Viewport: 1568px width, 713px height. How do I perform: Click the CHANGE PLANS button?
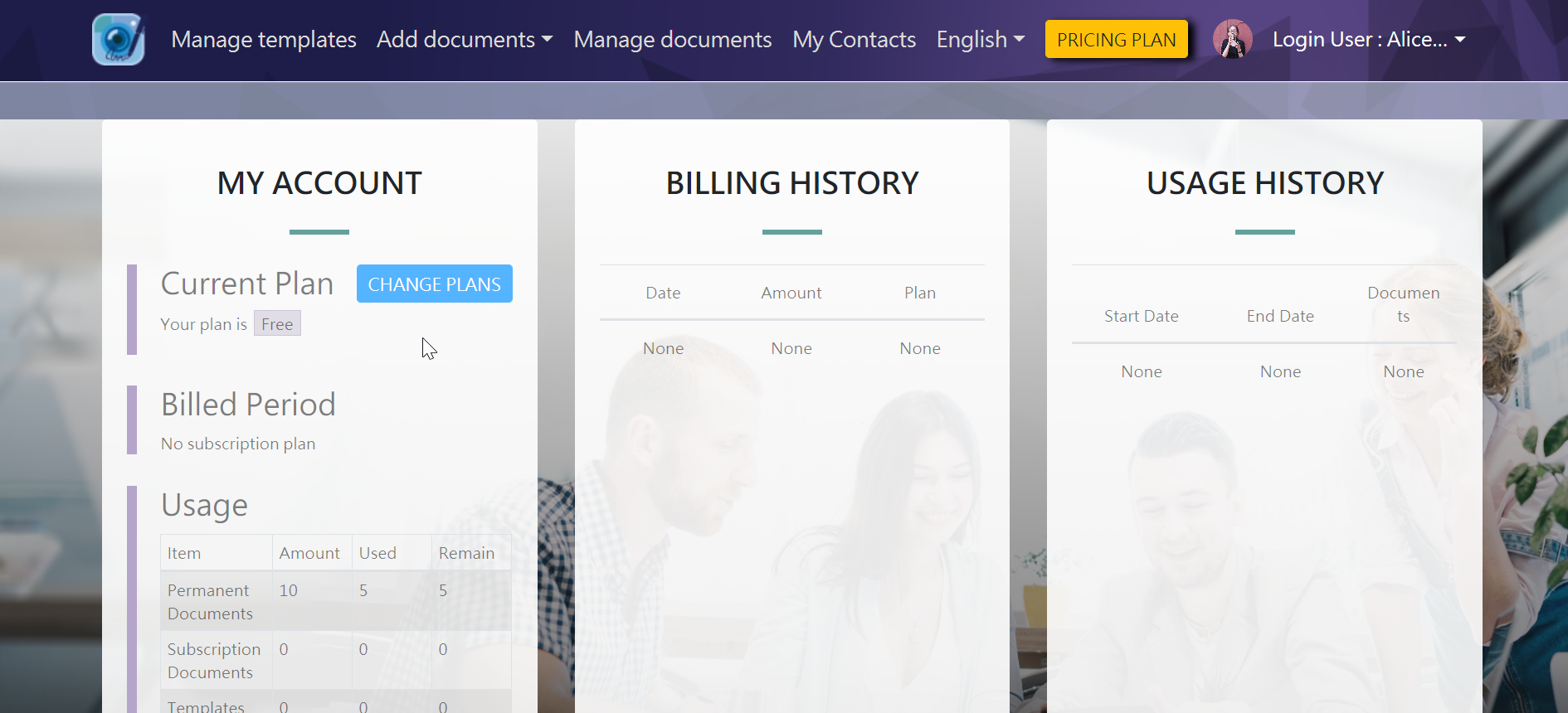[435, 284]
